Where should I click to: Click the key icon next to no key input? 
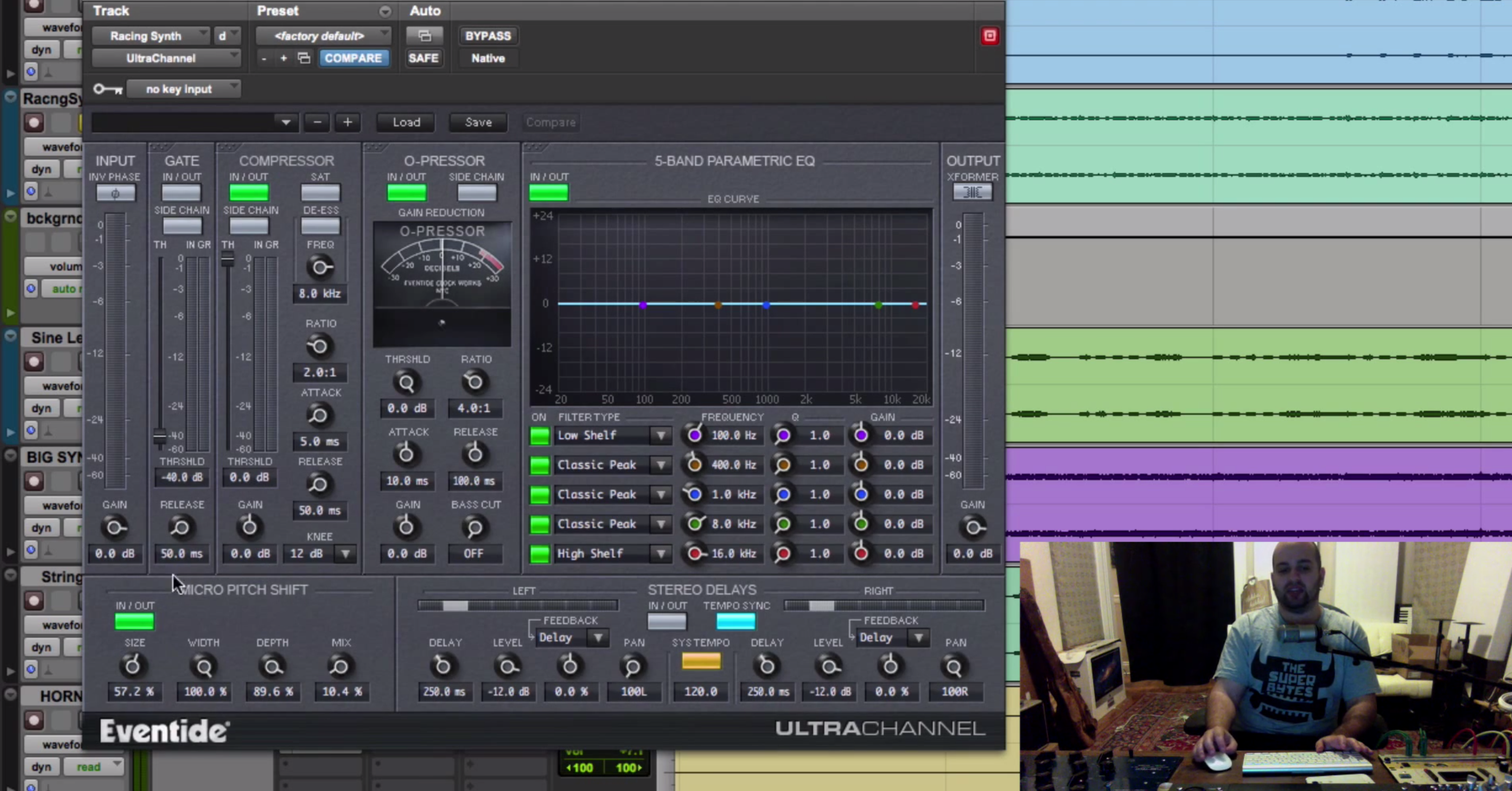coord(107,89)
